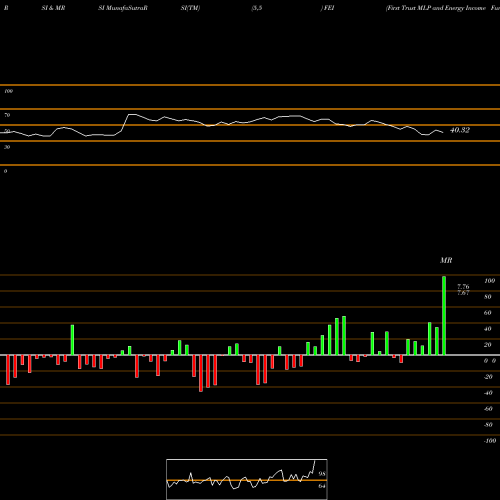Click the 7.76 value beside tallest bar
500x500 pixels.
pos(463,287)
